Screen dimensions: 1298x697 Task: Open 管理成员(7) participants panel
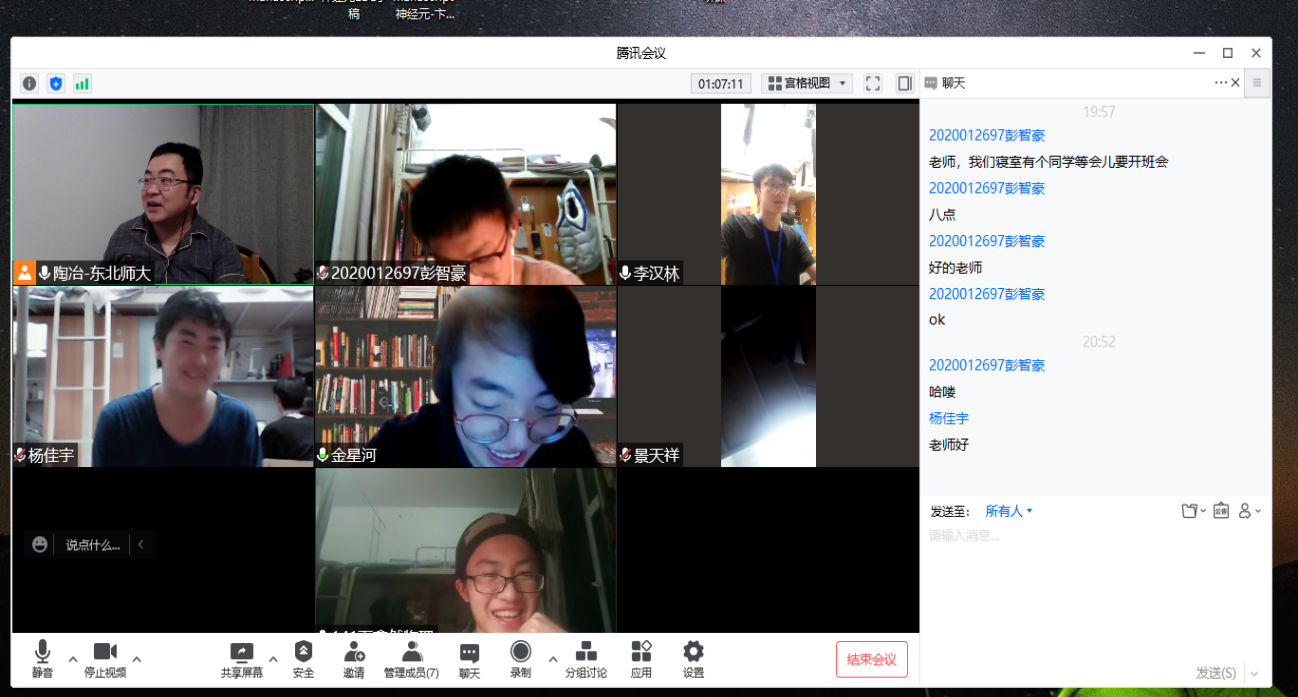(411, 660)
